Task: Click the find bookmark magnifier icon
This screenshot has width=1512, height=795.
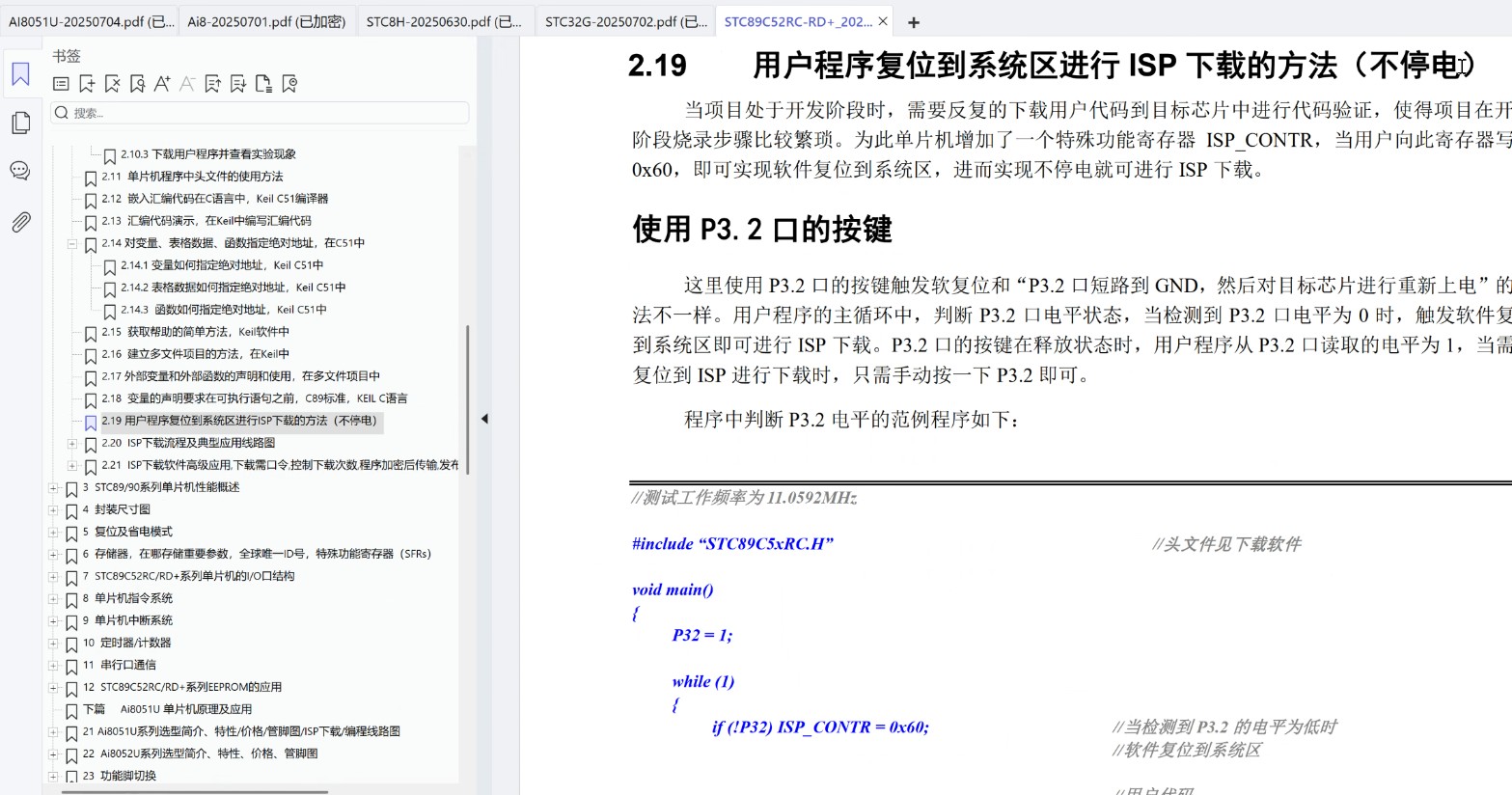Action: point(137,84)
